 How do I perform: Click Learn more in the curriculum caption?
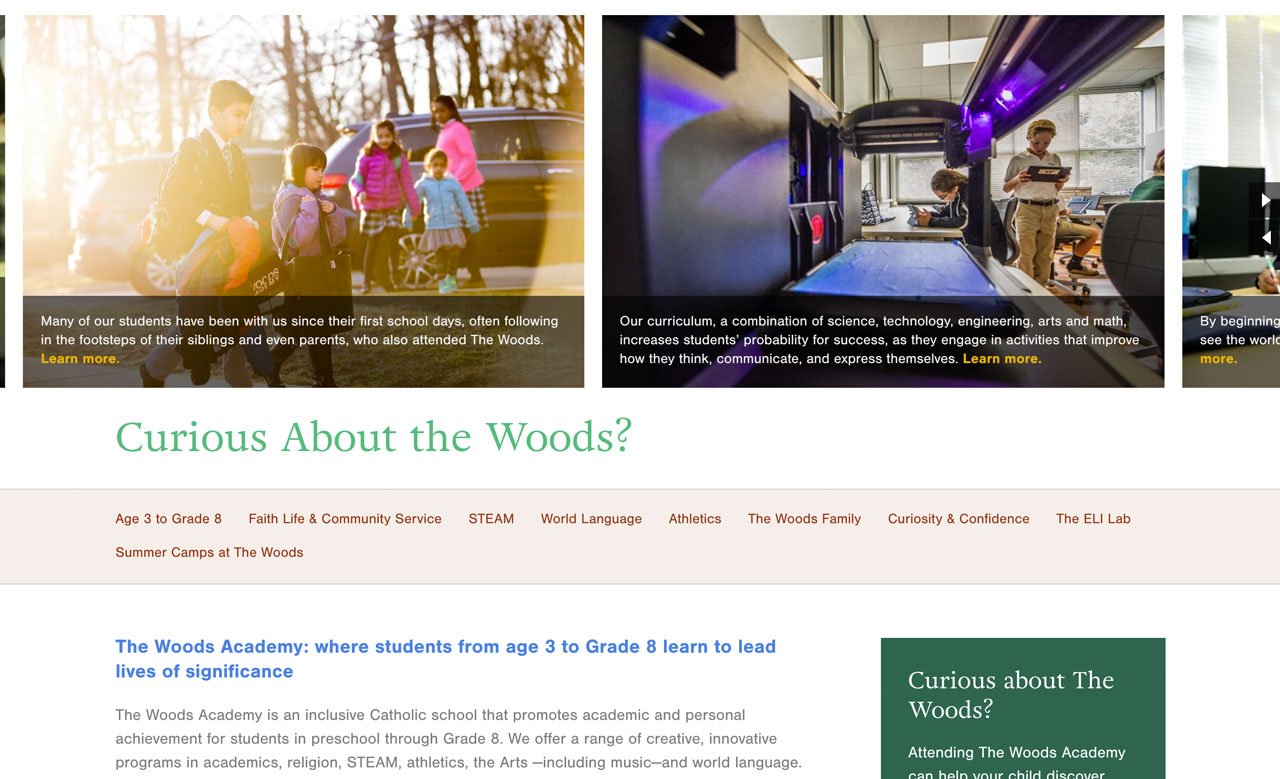[1001, 358]
